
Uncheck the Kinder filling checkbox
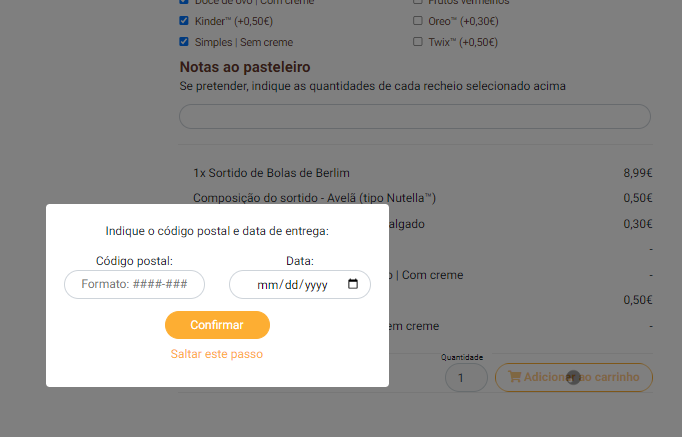point(184,20)
